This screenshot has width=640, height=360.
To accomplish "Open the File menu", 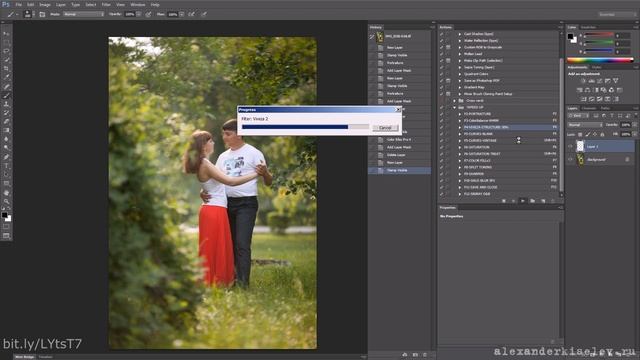I will [18, 4].
